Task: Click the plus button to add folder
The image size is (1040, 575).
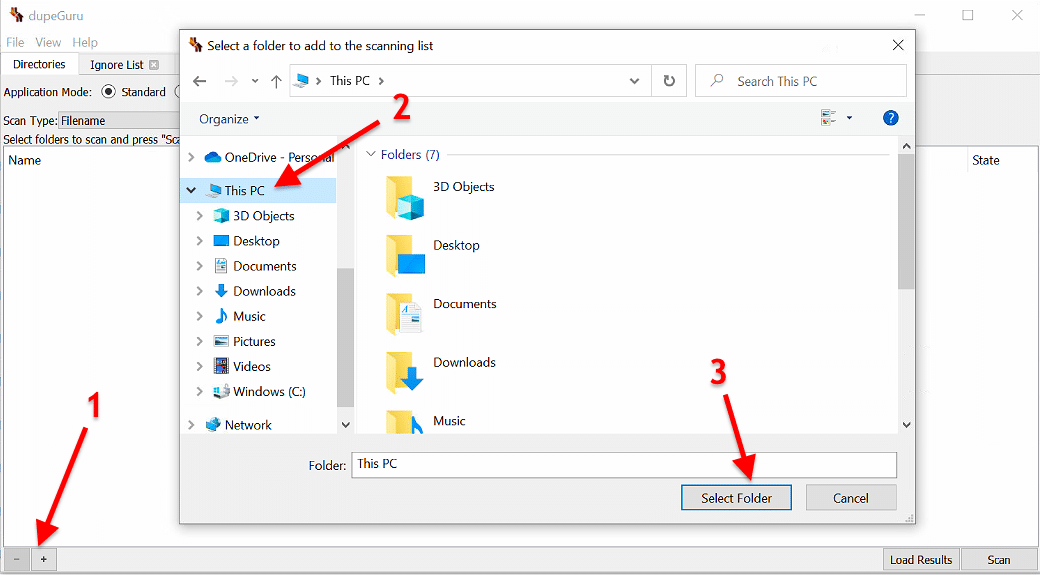Action: point(44,559)
